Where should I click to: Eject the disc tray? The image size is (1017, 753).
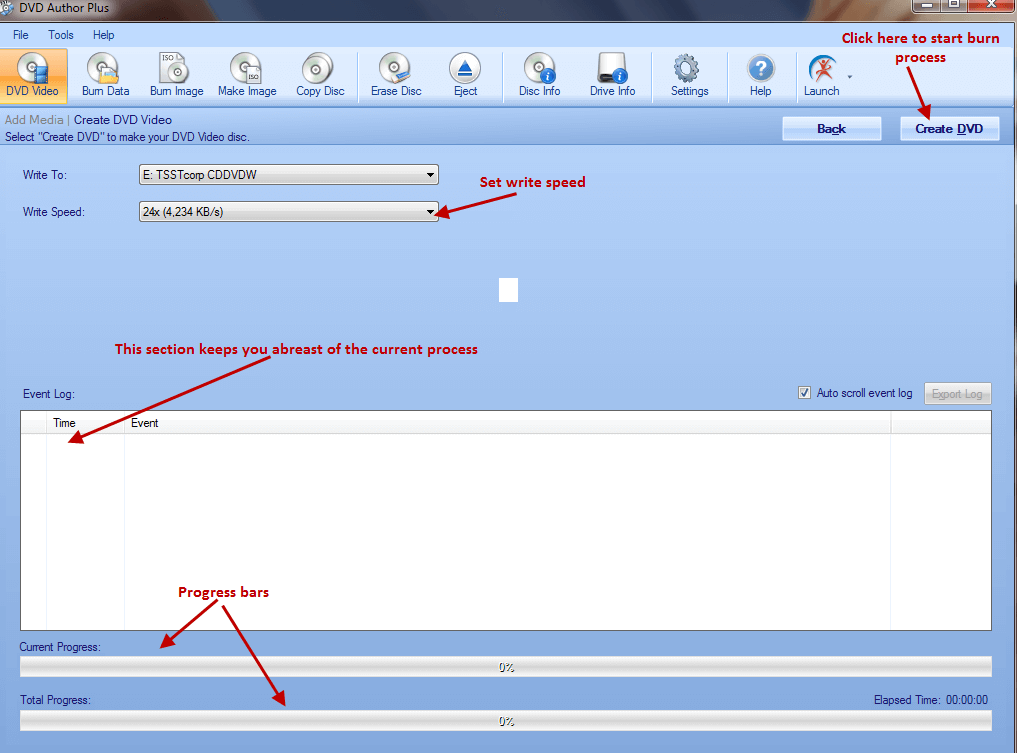point(465,75)
